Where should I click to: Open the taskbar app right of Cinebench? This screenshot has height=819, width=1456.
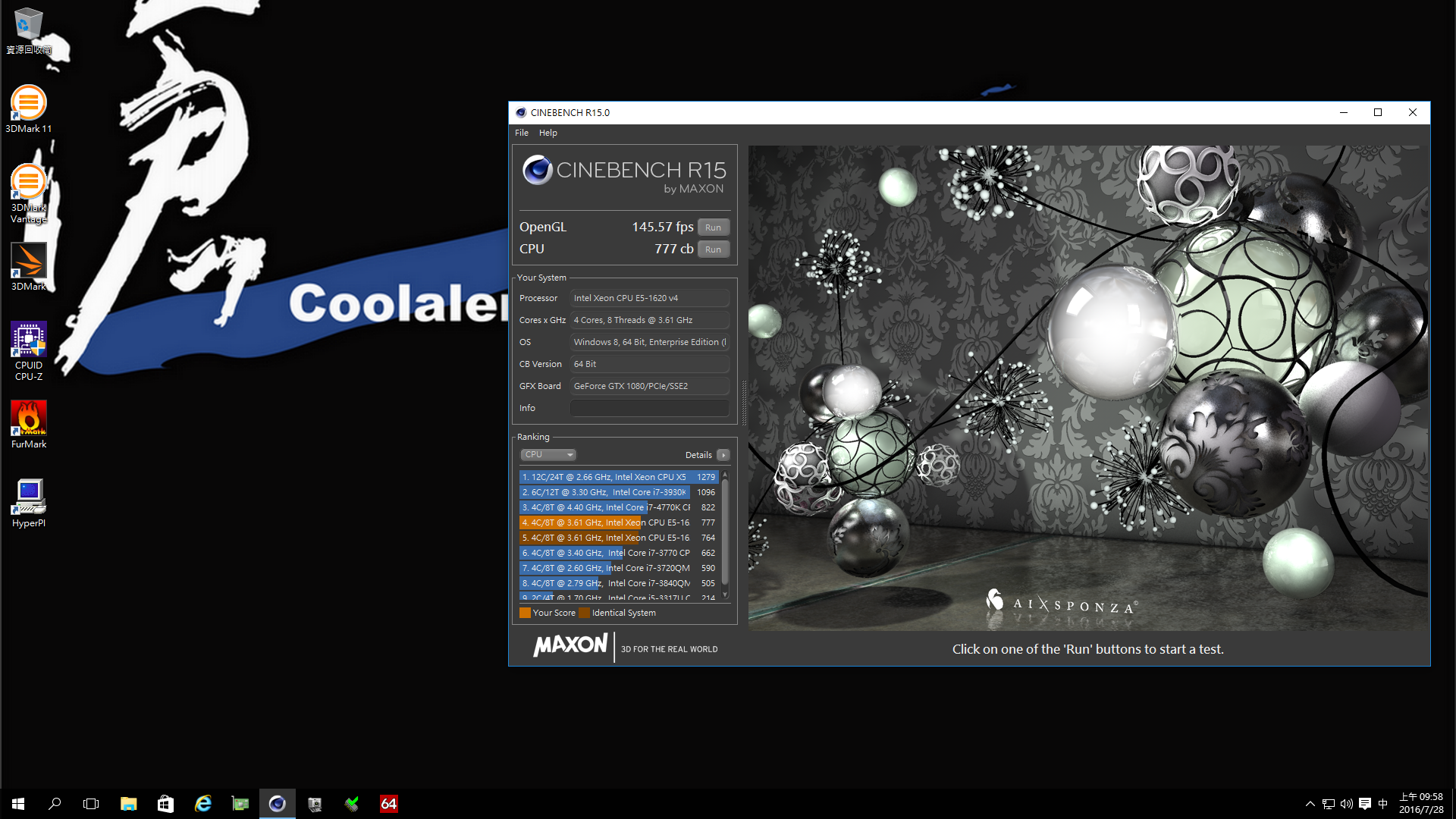pyautogui.click(x=314, y=804)
